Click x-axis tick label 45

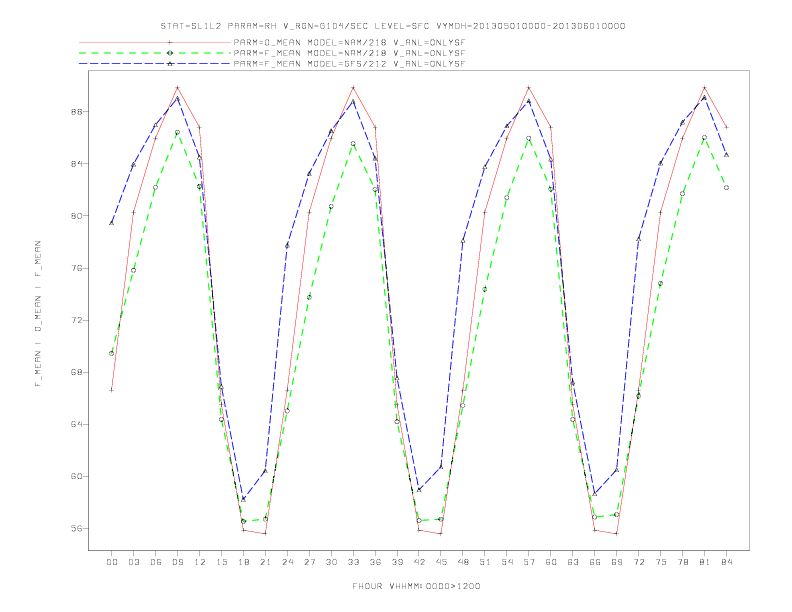click(441, 562)
